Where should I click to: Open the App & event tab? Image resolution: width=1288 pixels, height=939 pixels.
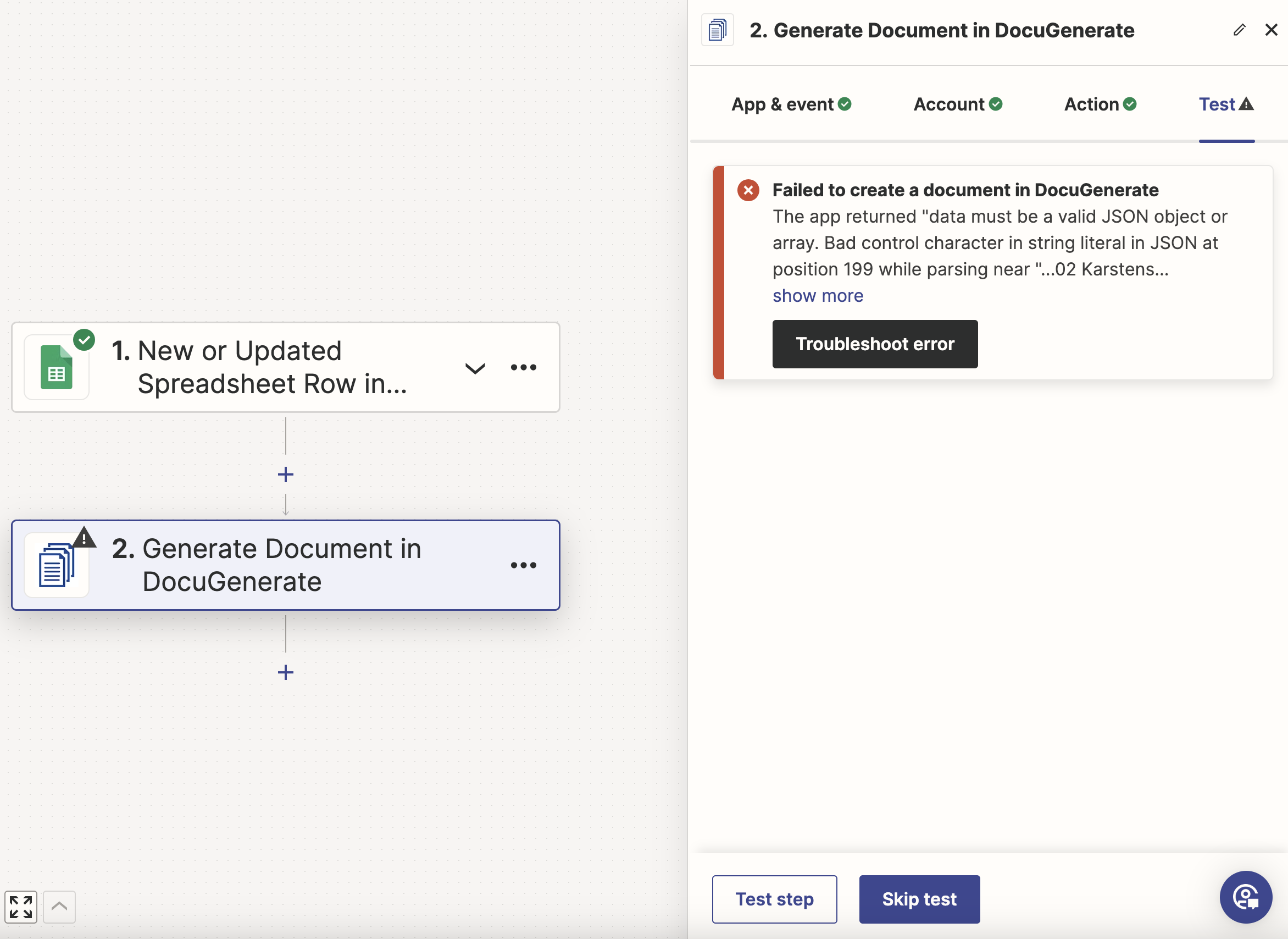tap(791, 104)
